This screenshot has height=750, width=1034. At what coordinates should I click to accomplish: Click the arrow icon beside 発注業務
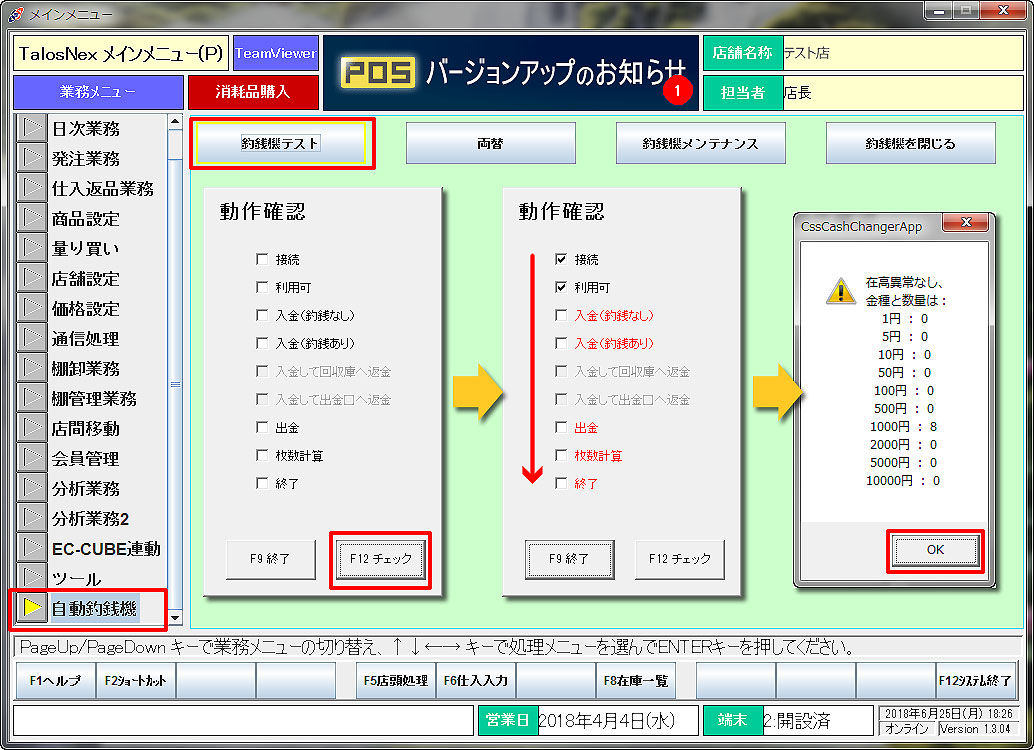pyautogui.click(x=31, y=158)
